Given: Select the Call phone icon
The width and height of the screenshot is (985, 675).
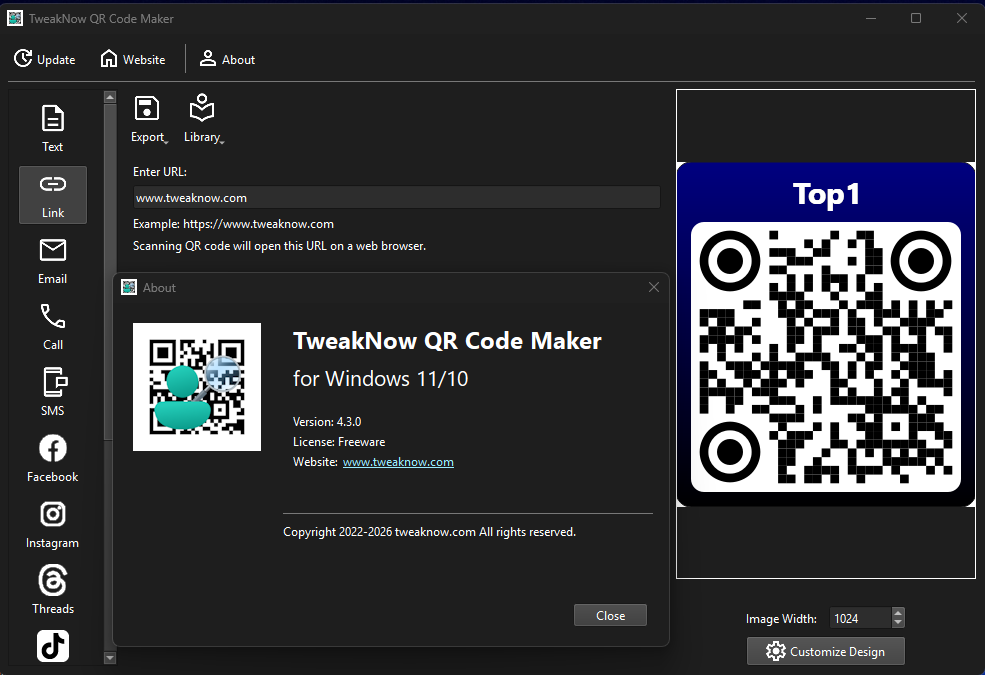Looking at the screenshot, I should click(52, 327).
